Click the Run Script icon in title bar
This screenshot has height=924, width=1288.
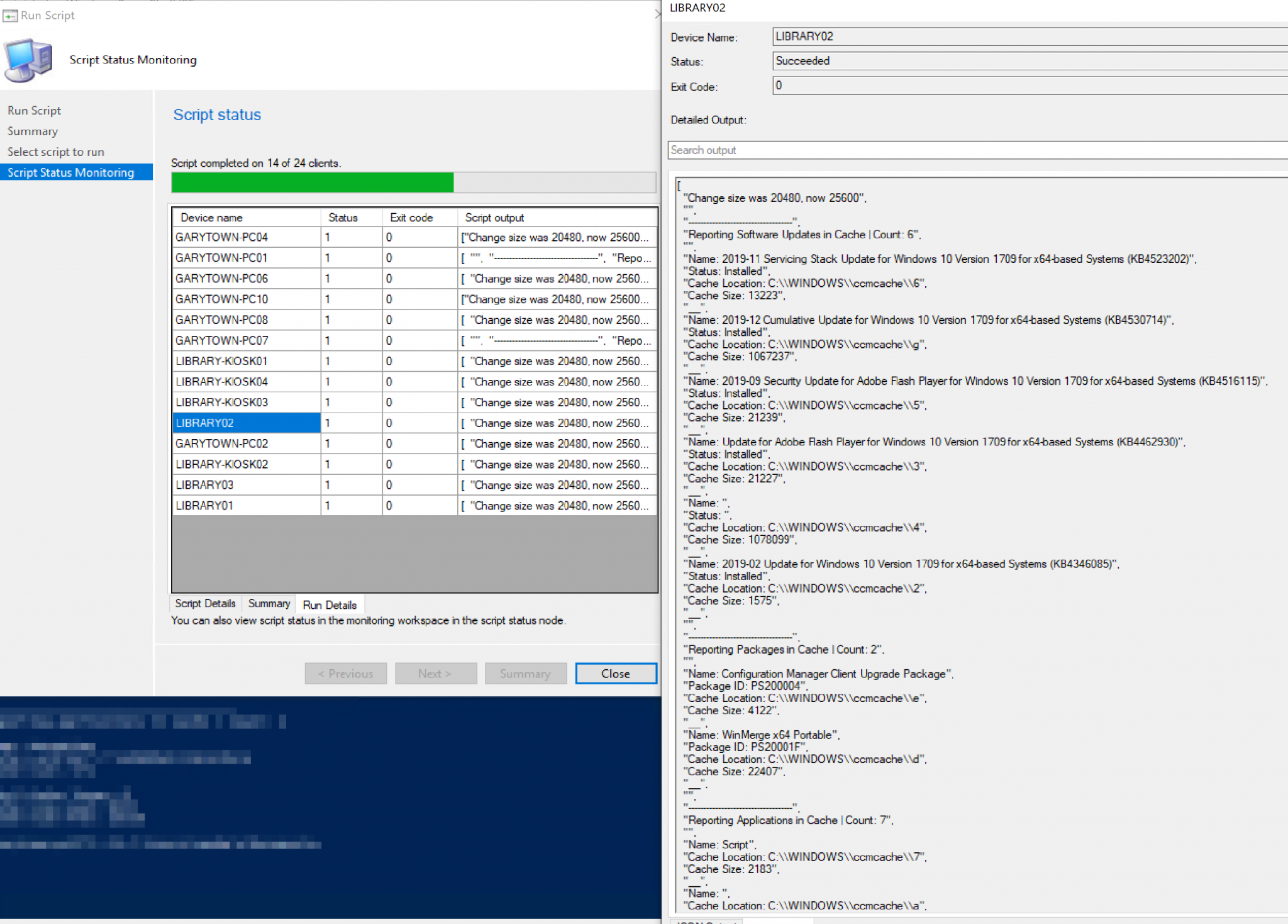9,15
